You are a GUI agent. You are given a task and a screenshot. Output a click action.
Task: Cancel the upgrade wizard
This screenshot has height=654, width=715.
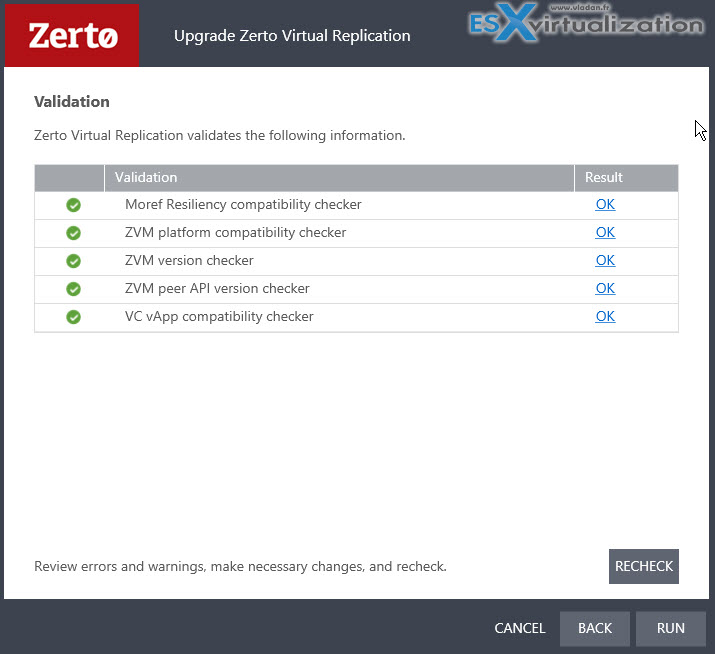(520, 628)
